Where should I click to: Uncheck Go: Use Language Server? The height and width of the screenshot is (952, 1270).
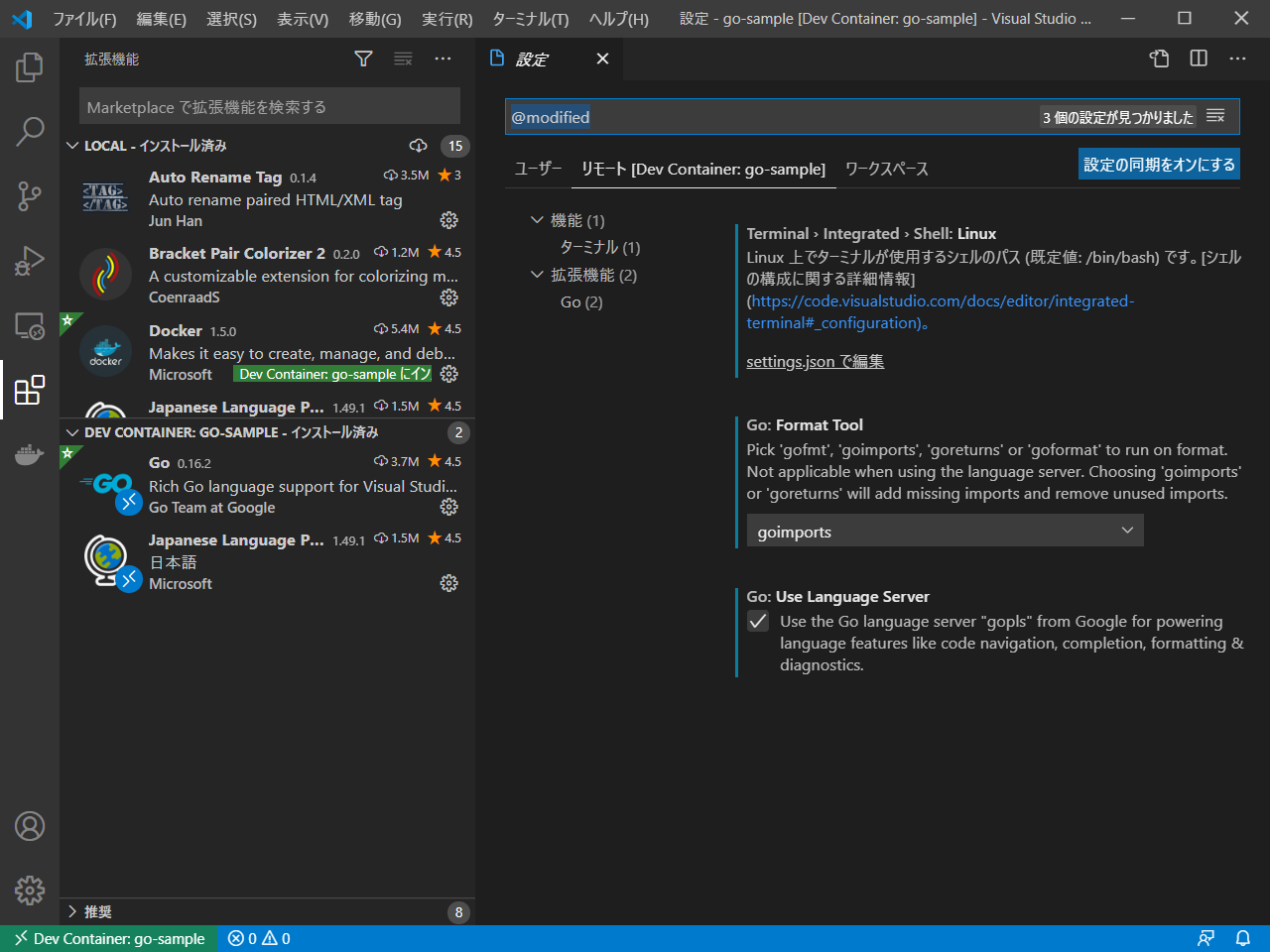[757, 621]
